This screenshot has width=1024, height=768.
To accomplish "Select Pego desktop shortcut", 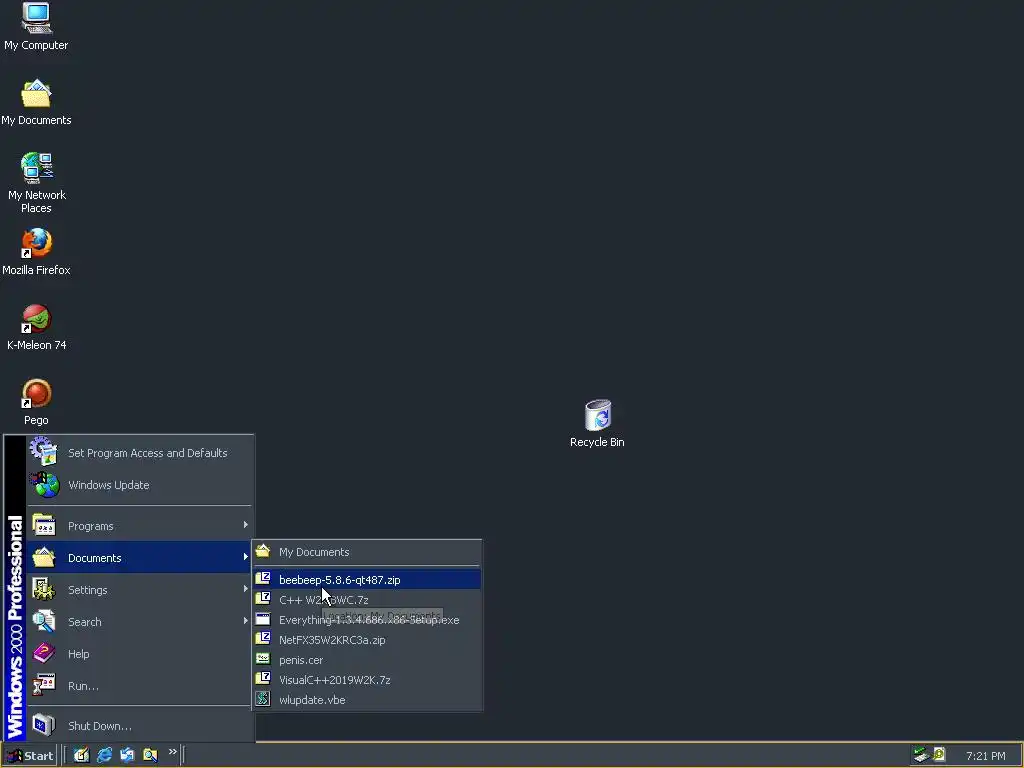I will [36, 402].
